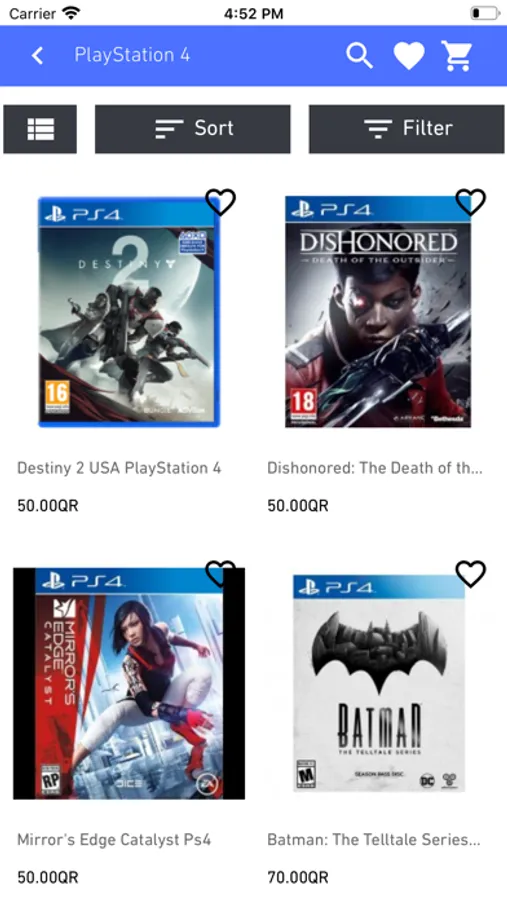Select the Mirror's Edge Catalyst Ps4 title
Image resolution: width=507 pixels, height=900 pixels.
[114, 840]
